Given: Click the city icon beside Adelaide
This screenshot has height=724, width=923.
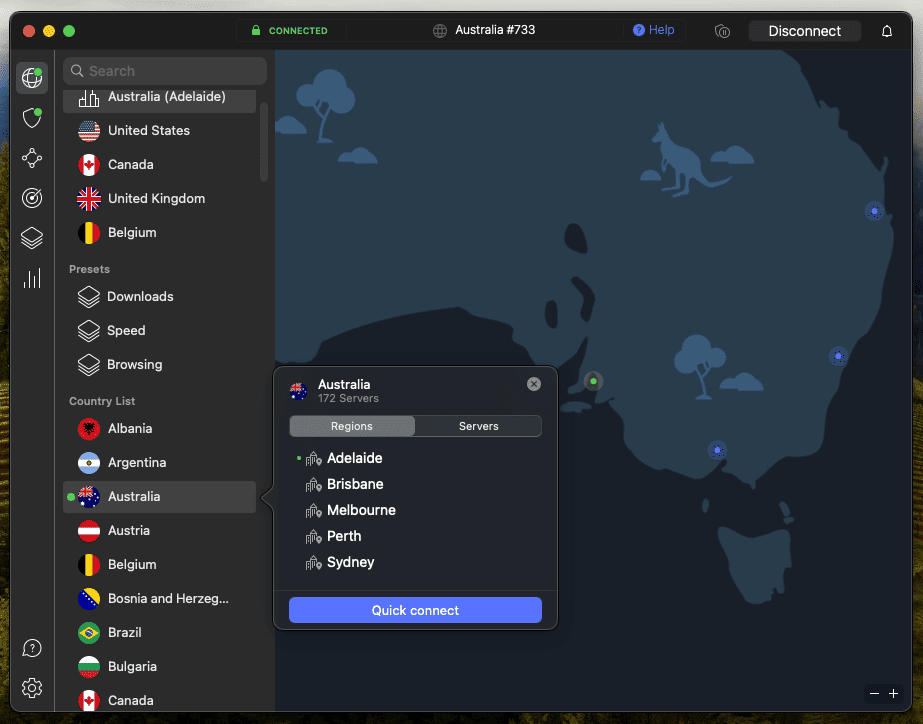Looking at the screenshot, I should pos(313,459).
